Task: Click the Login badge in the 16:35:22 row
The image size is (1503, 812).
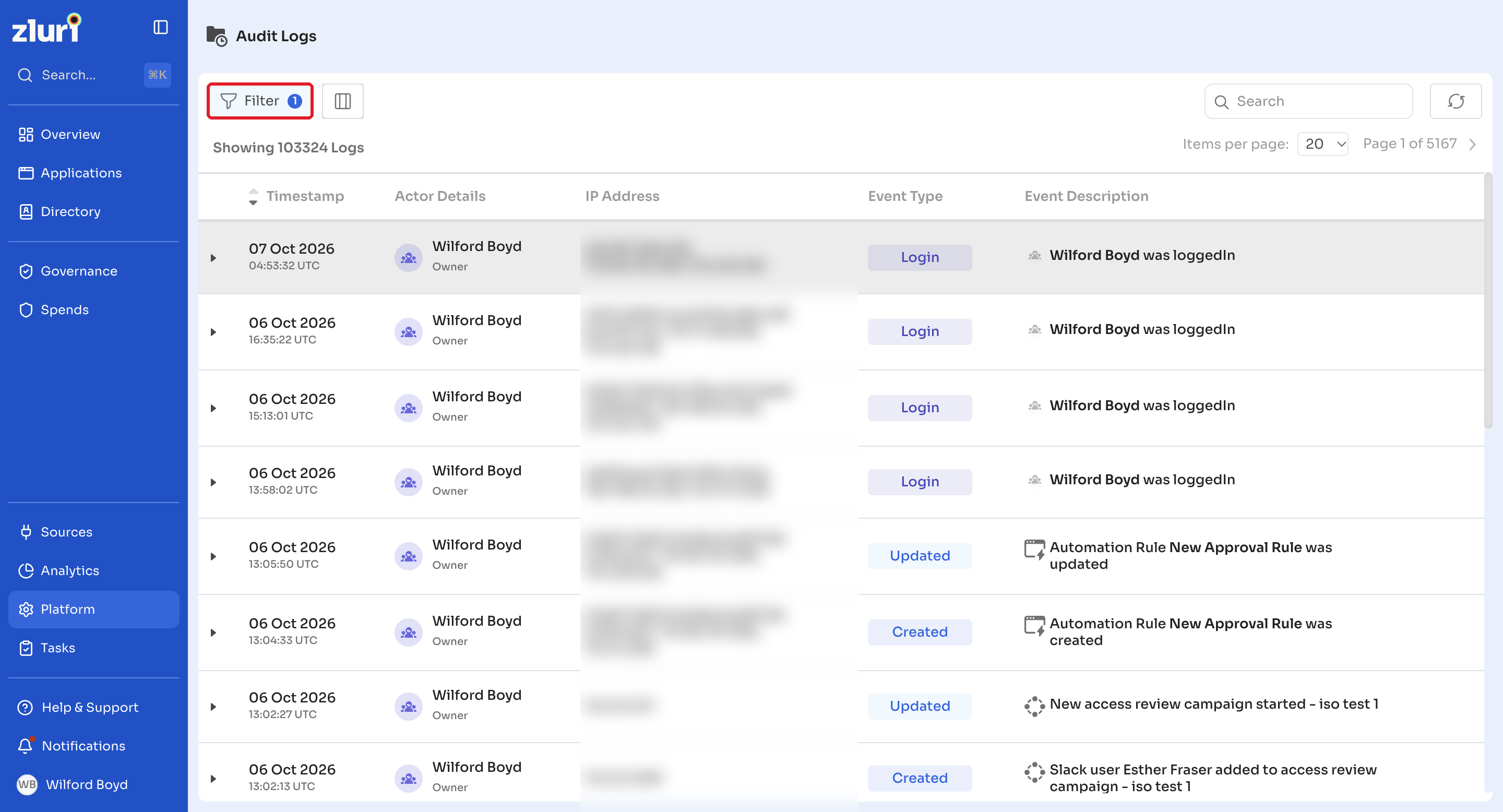Action: pos(920,331)
